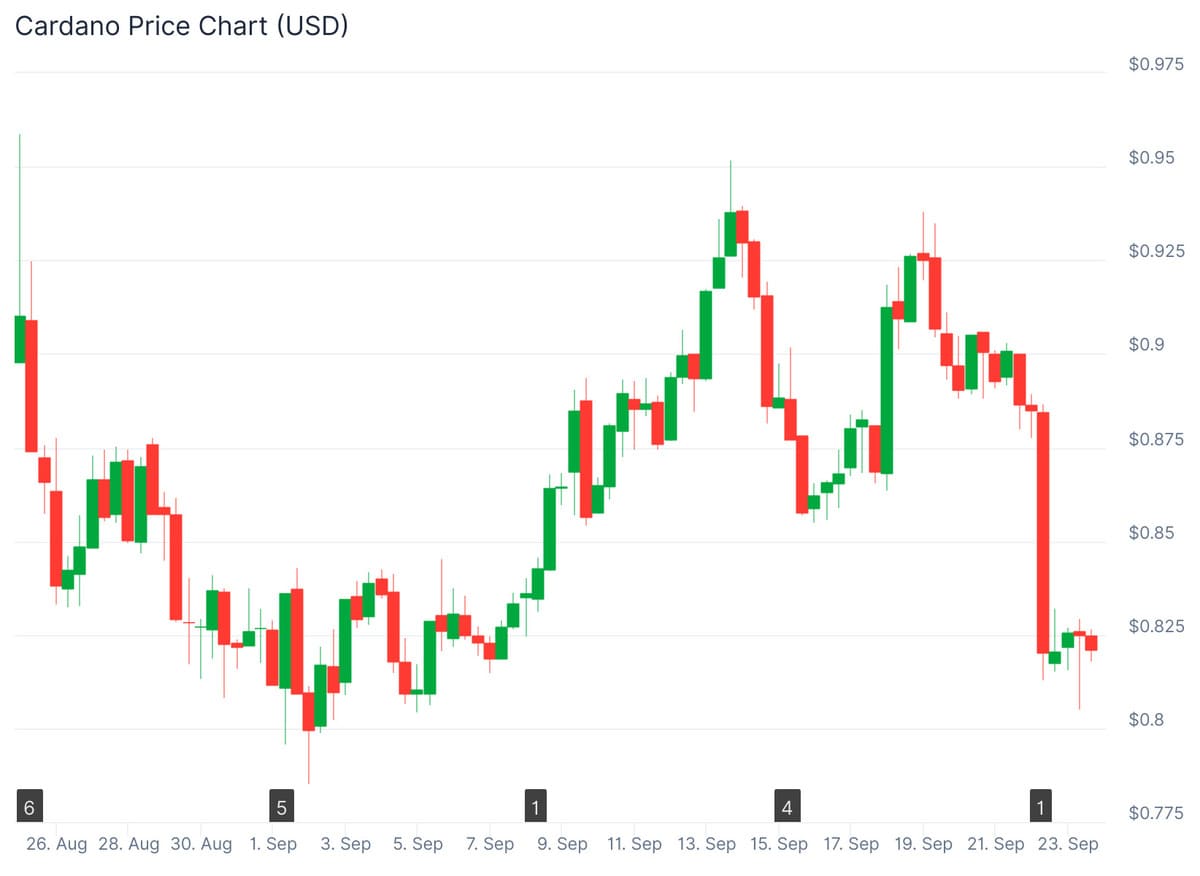The image size is (1200, 876).
Task: Click the event marker badge labeled 6
Action: (x=30, y=806)
